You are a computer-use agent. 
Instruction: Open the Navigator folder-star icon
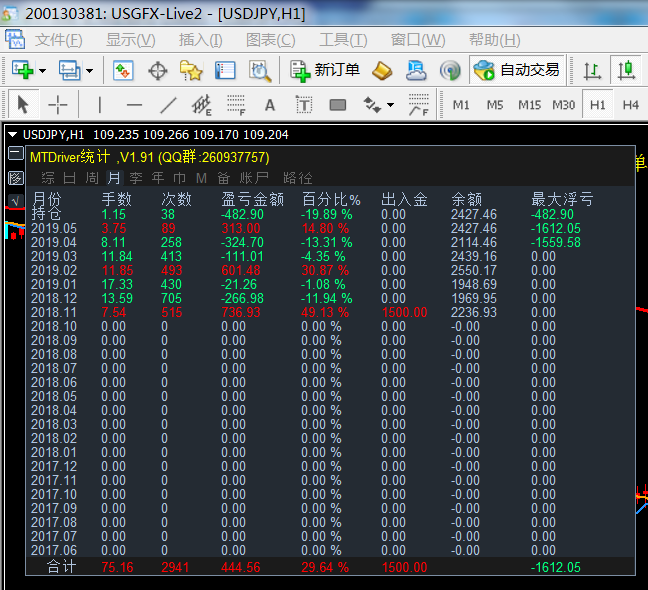191,71
